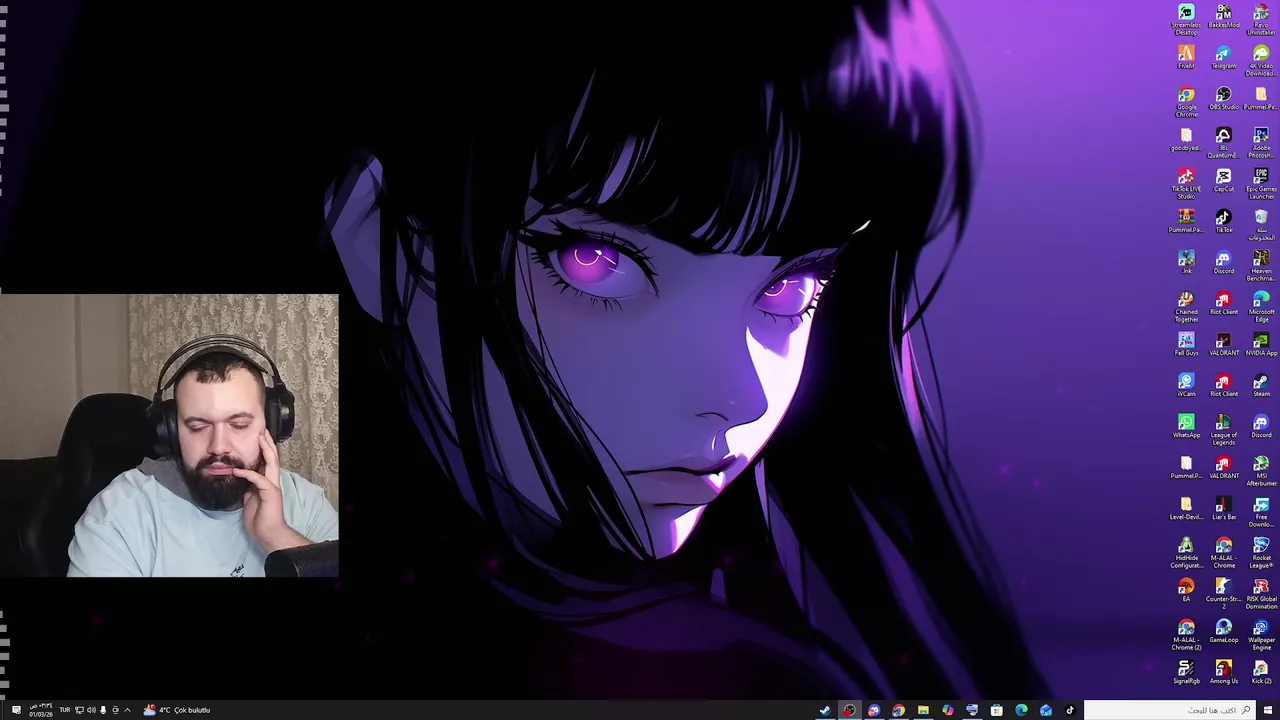Viewport: 1280px width, 720px height.
Task: Select the Free Download Manager icon
Action: click(x=1261, y=512)
